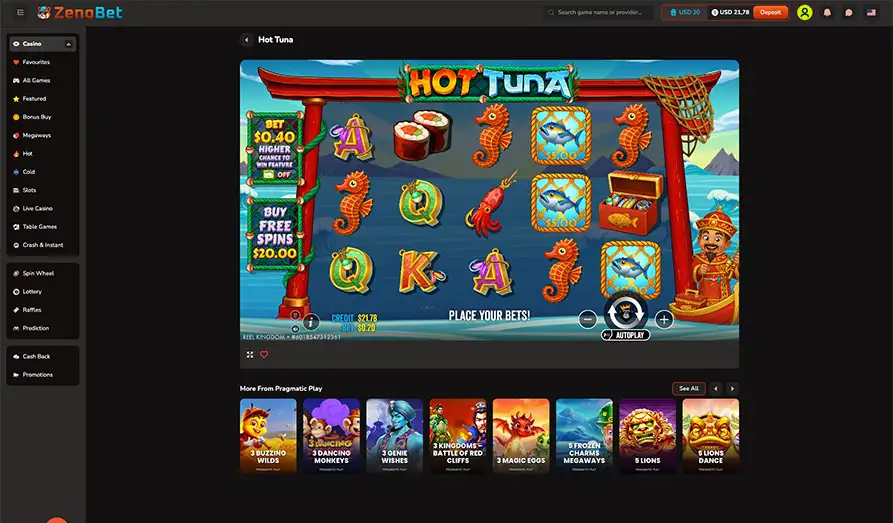The height and width of the screenshot is (523, 893).
Task: Show next games in carousel
Action: click(x=732, y=389)
